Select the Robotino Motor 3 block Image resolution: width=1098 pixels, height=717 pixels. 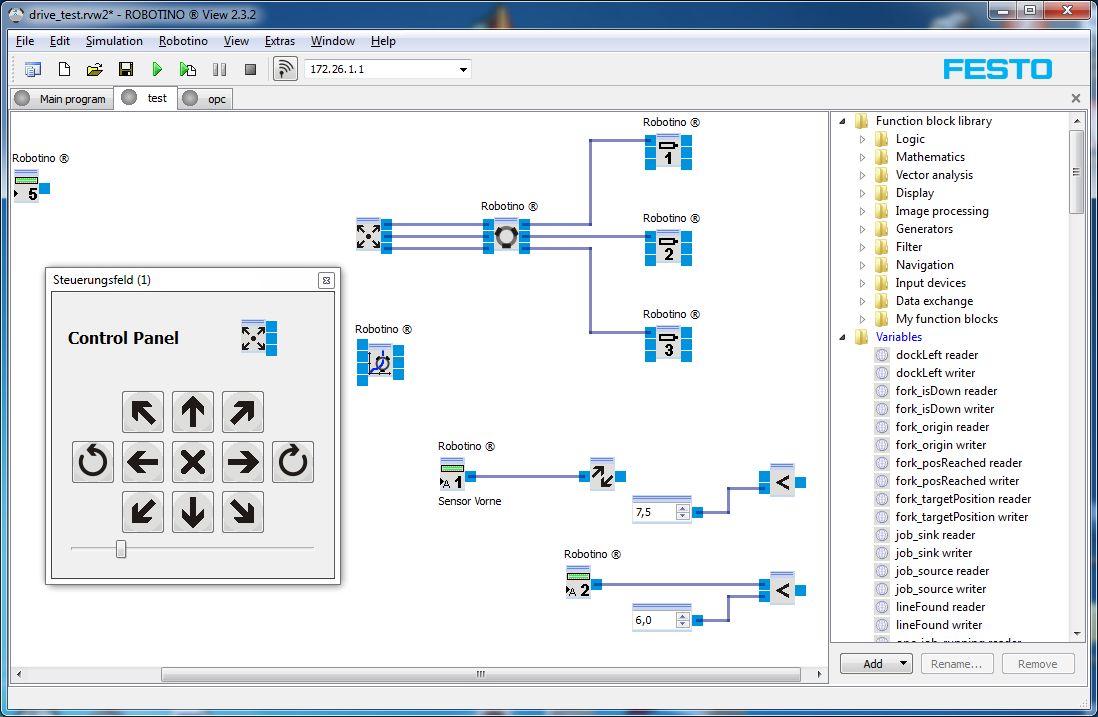668,344
